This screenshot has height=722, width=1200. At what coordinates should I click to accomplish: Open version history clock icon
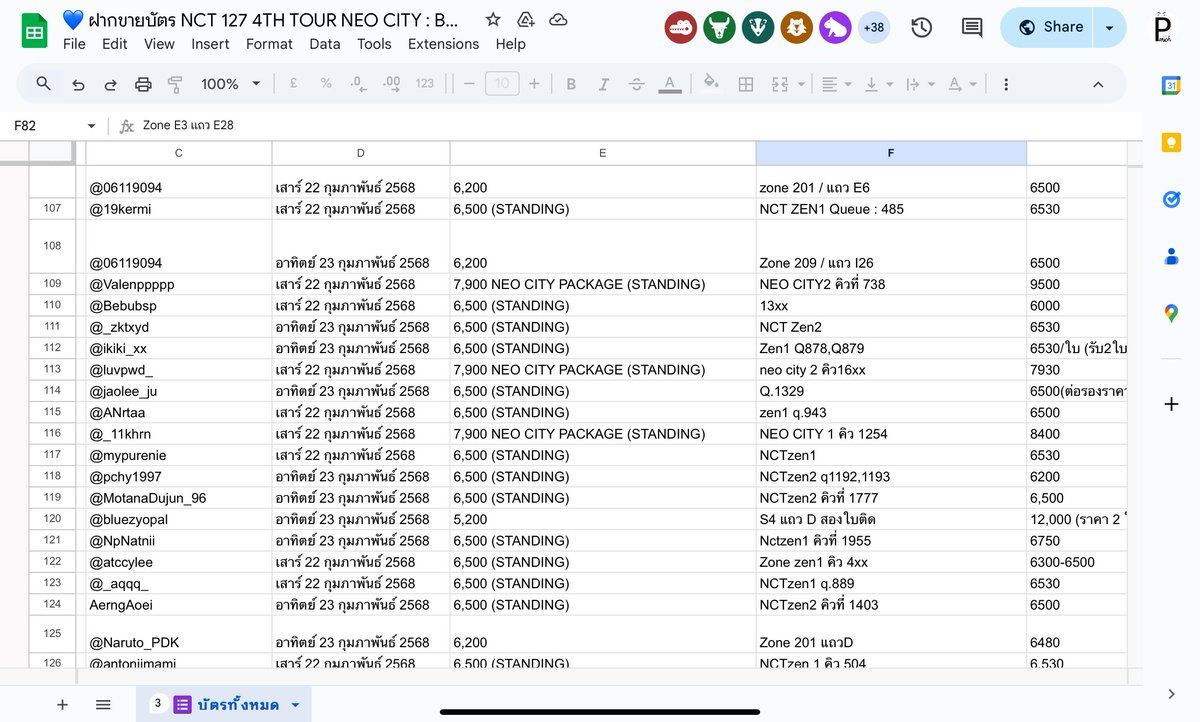921,28
